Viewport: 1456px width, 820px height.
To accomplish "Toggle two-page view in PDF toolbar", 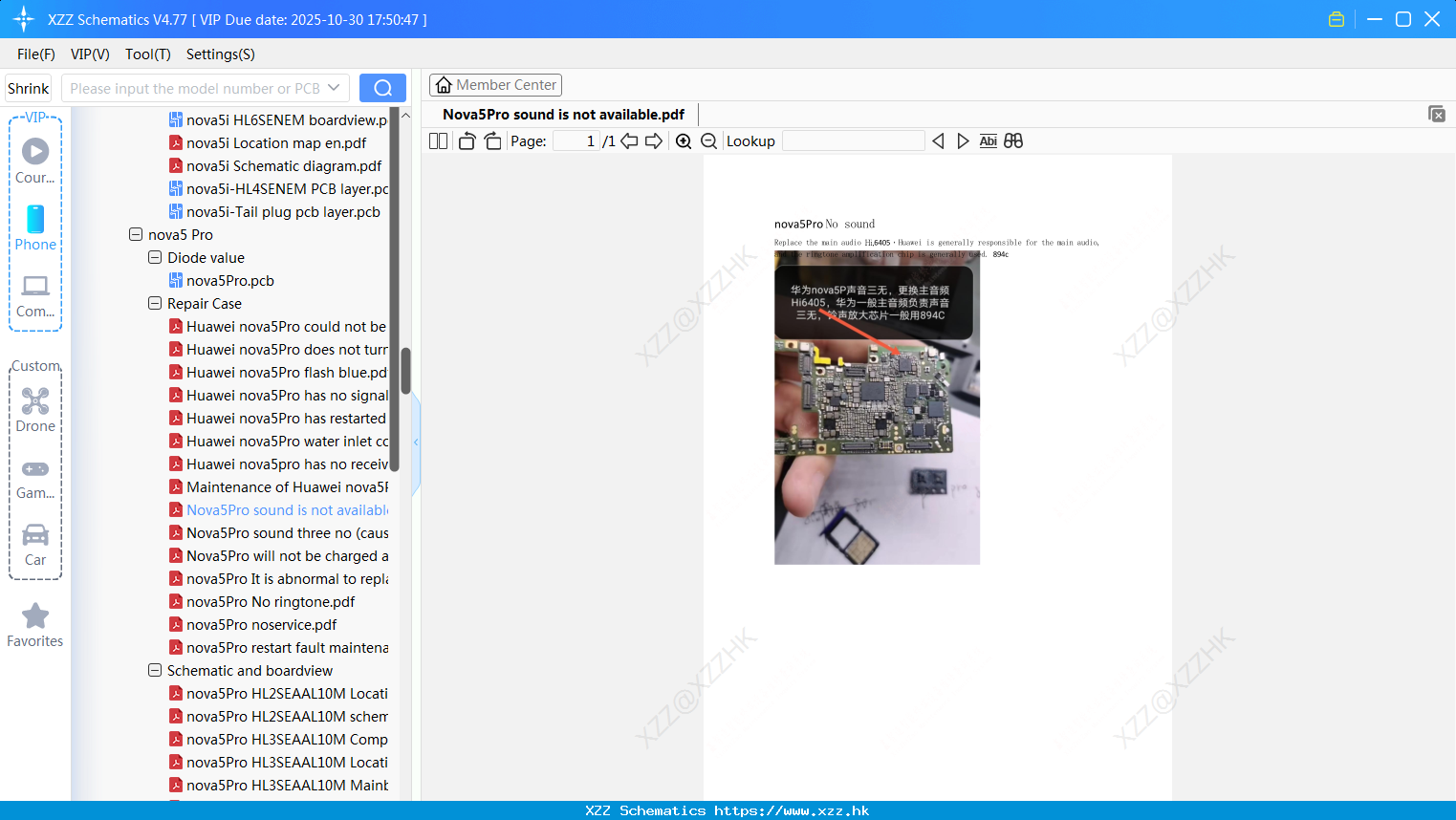I will pyautogui.click(x=438, y=140).
